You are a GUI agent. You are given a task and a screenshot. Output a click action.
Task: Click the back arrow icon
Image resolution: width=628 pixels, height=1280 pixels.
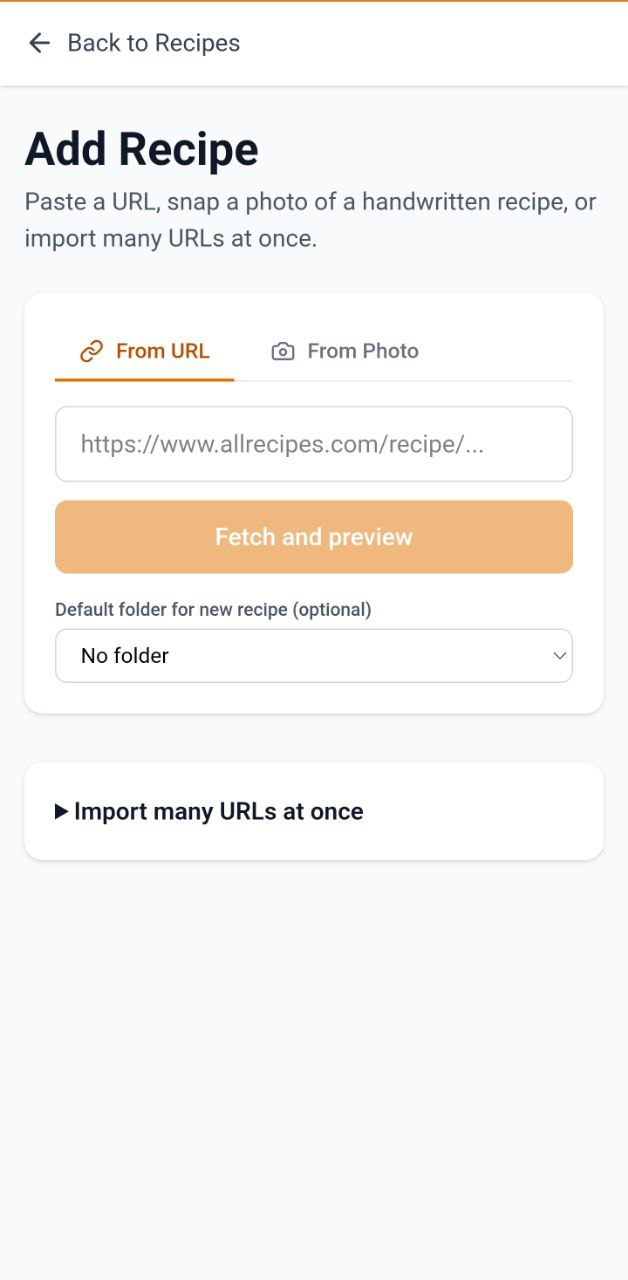tap(39, 43)
